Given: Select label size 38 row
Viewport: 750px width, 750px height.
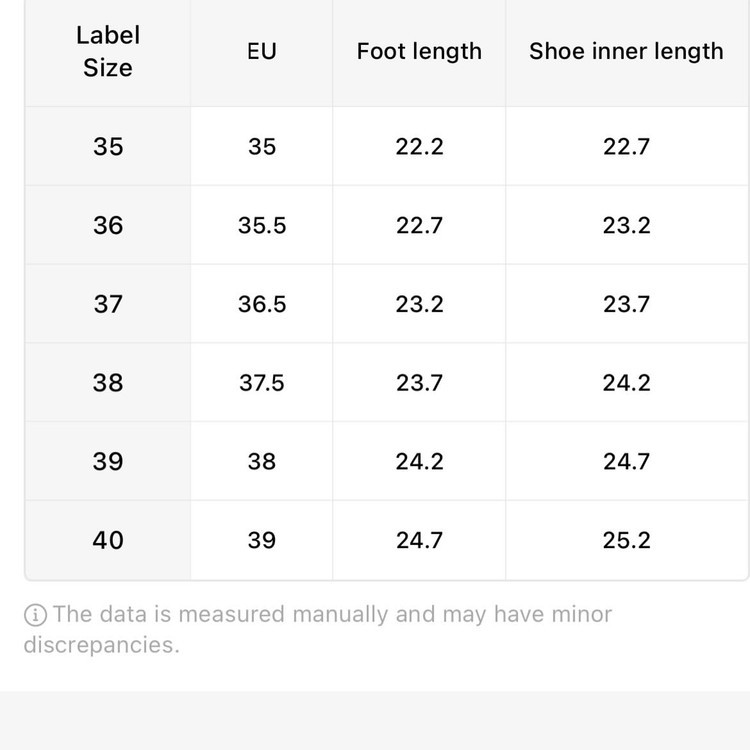Looking at the screenshot, I should (386, 383).
